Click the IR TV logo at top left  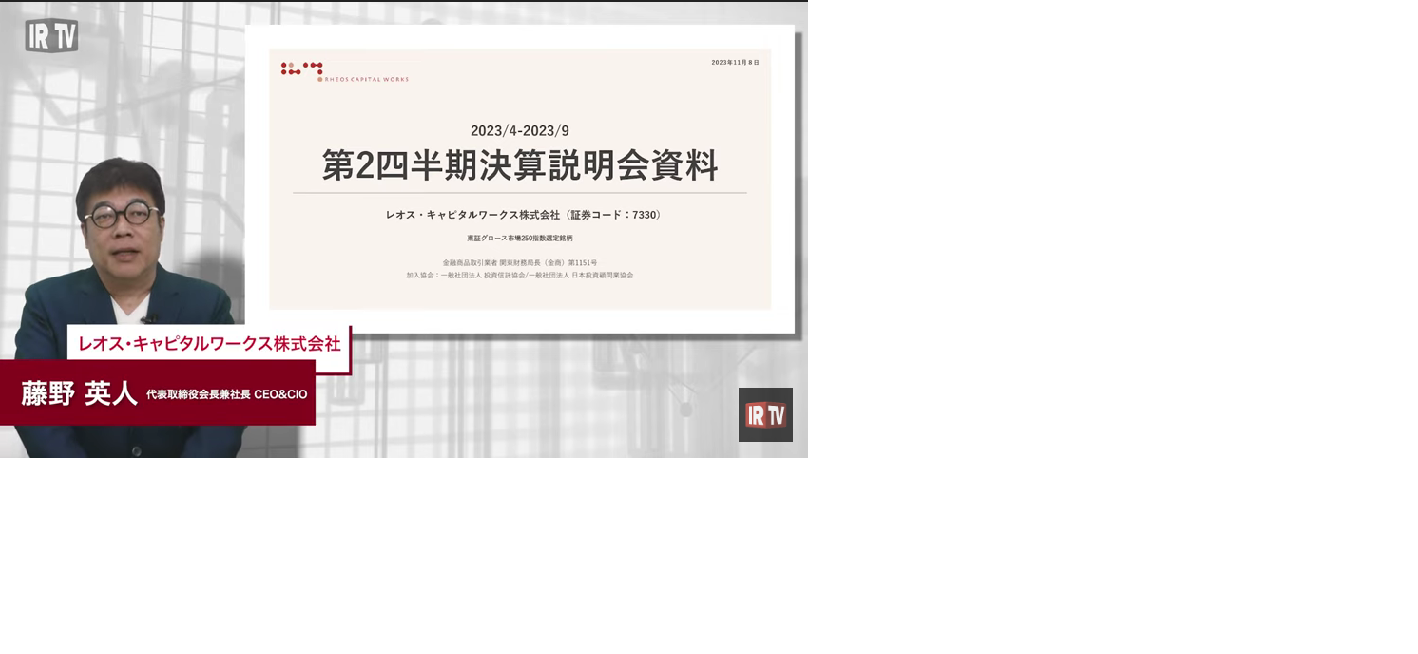[52, 35]
